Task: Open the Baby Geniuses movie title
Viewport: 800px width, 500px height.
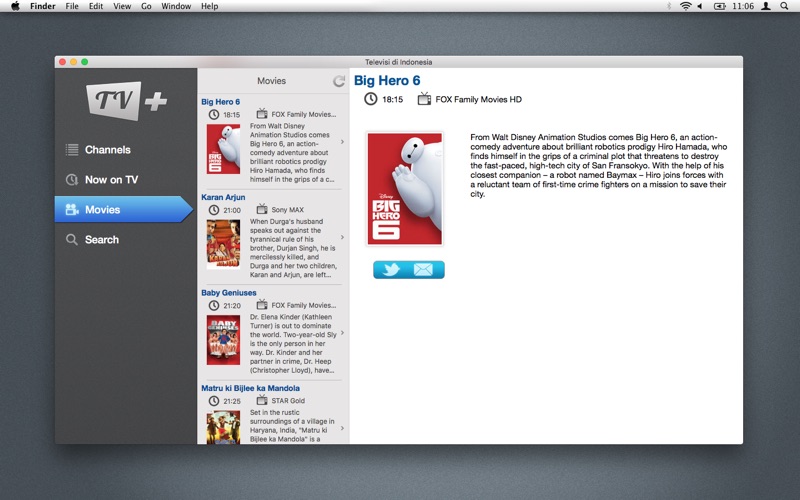Action: (229, 292)
